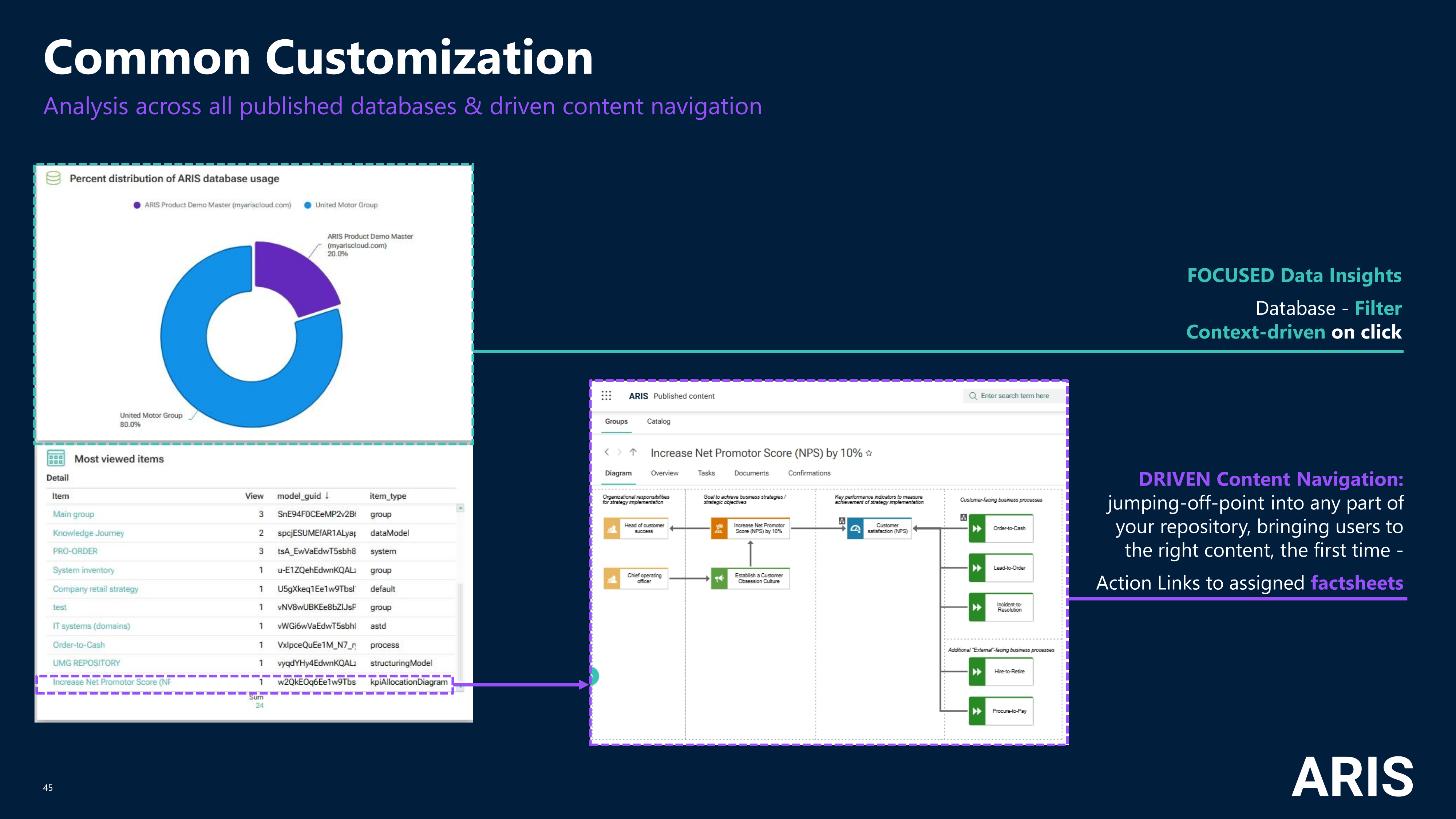Toggle ARIS Product Demo Master legend entry

218,205
